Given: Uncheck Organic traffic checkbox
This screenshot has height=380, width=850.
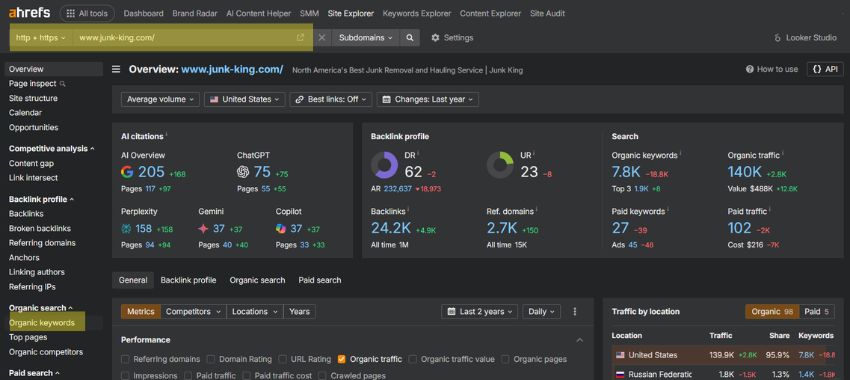Looking at the screenshot, I should [342, 359].
